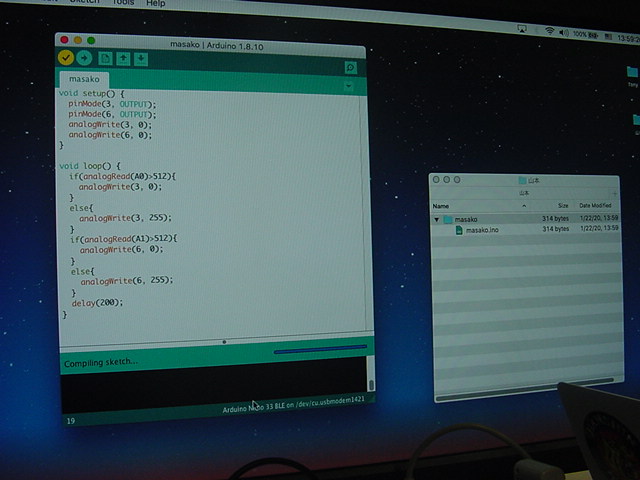Image resolution: width=640 pixels, height=480 pixels.
Task: Sort Finder list by Date Modified column
Action: (595, 205)
